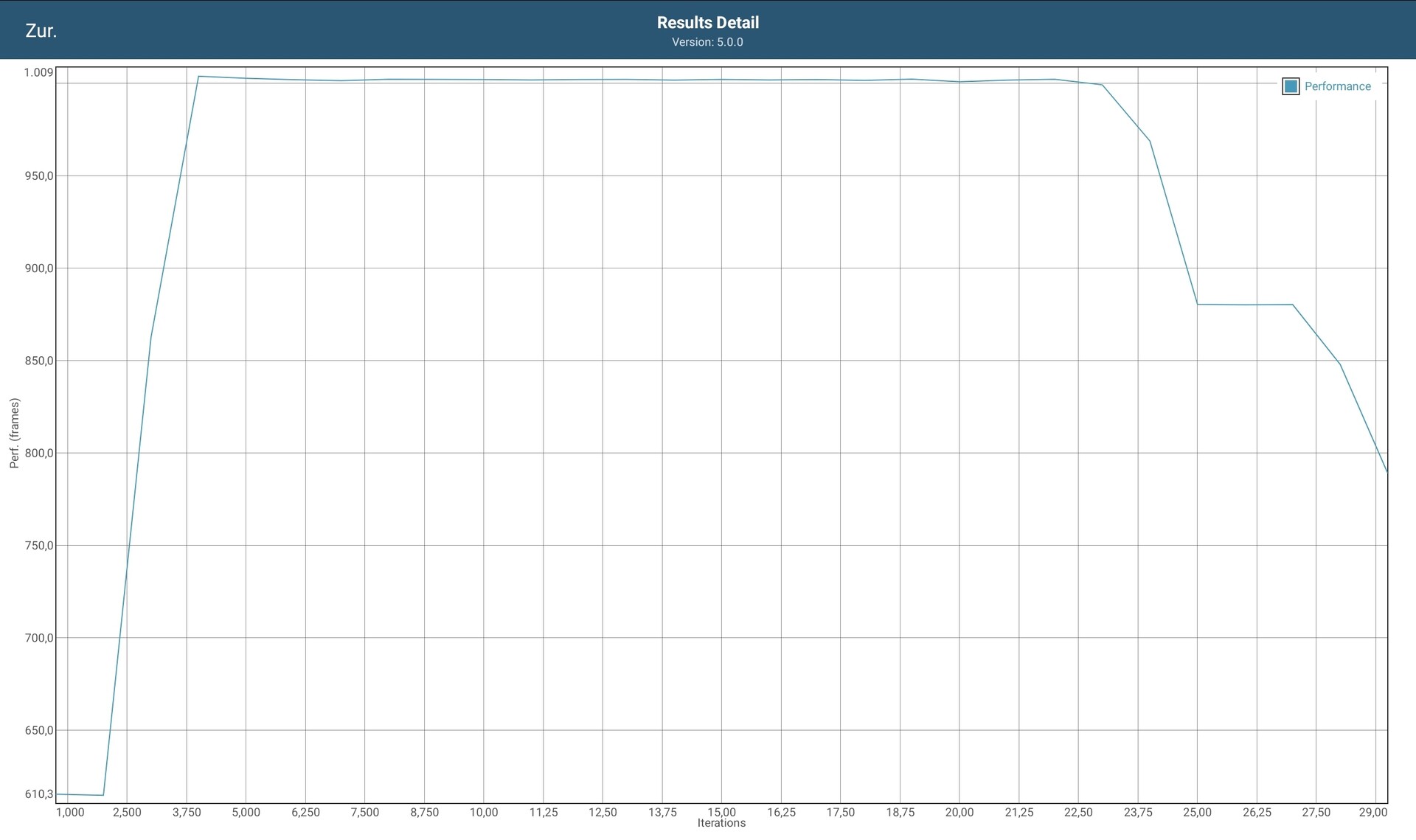Image resolution: width=1416 pixels, height=840 pixels.
Task: Click the 8,750 x-axis label
Action: click(x=424, y=812)
